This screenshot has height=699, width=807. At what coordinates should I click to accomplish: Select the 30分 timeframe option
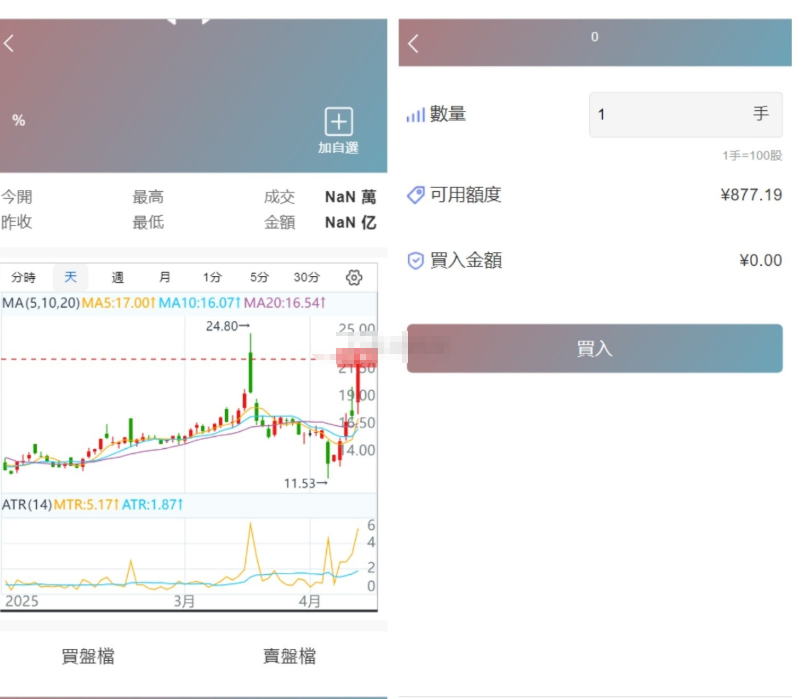307,277
